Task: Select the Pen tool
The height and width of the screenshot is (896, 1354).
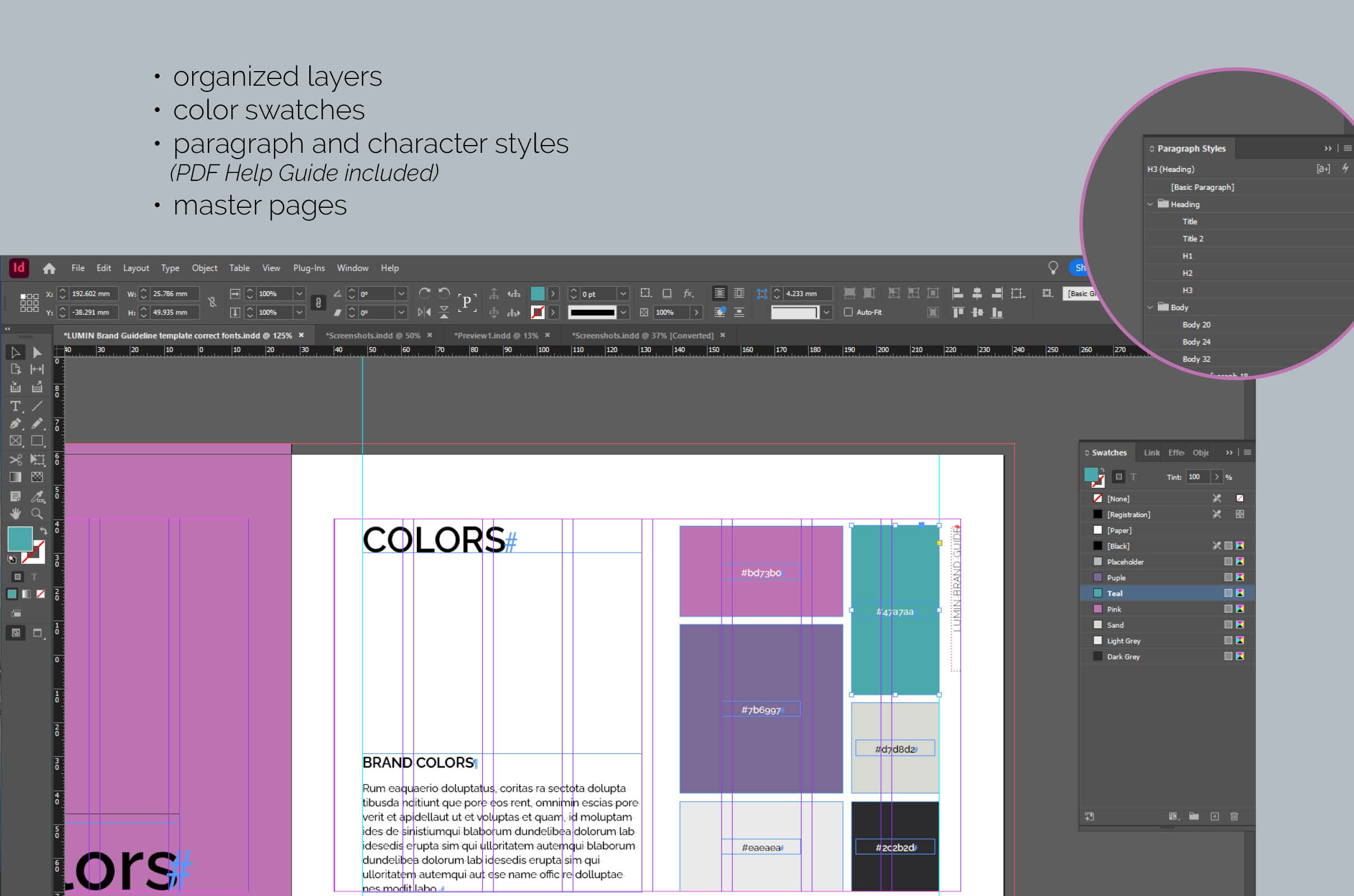Action: coord(16,423)
